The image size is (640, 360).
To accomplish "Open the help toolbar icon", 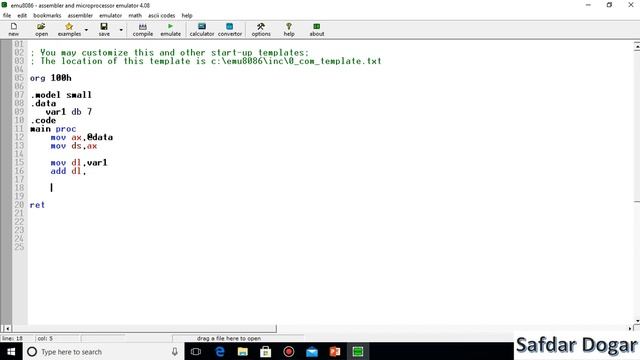I will 289,30.
